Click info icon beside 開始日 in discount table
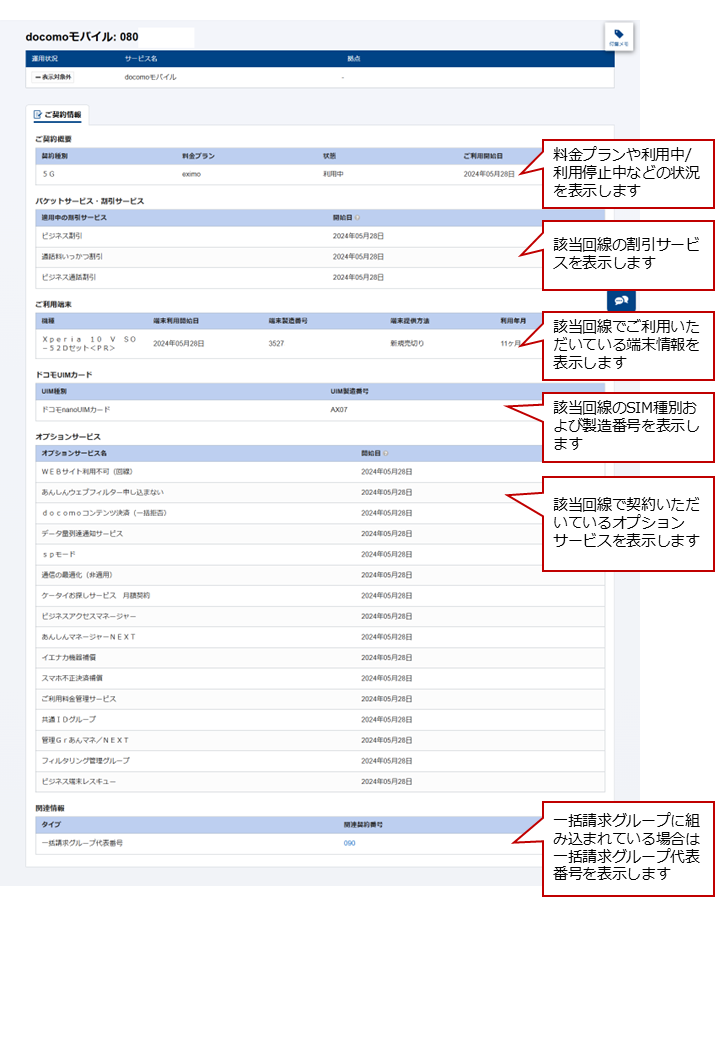Image resolution: width=720 pixels, height=1040 pixels. (x=358, y=218)
